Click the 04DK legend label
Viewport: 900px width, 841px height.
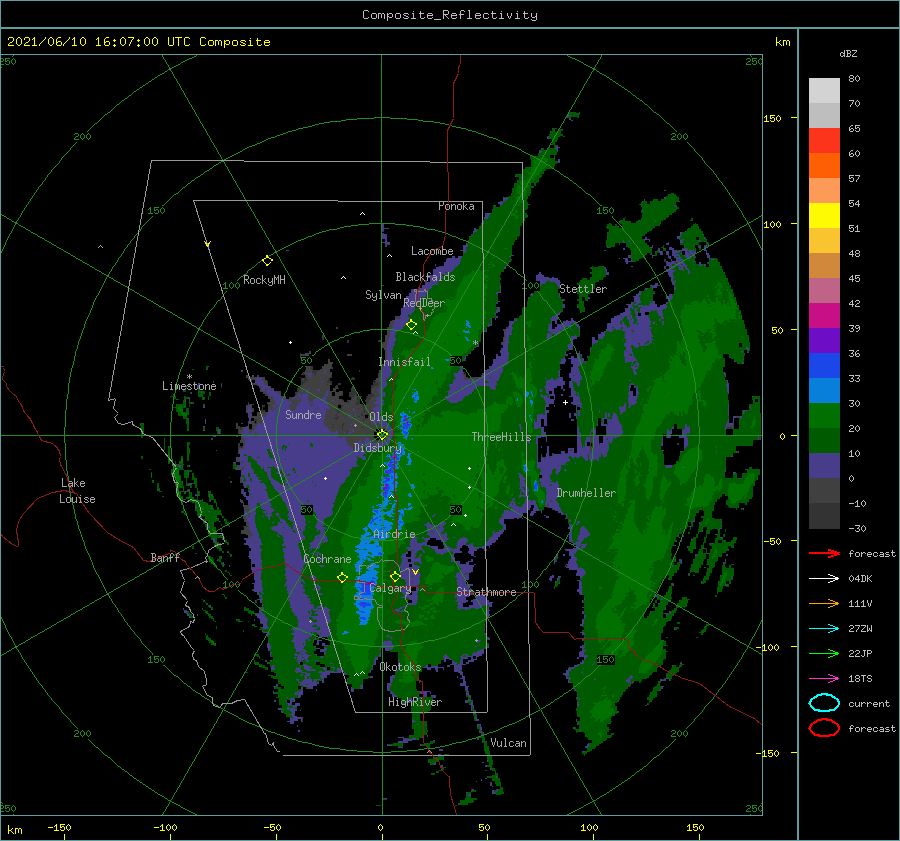[x=860, y=579]
